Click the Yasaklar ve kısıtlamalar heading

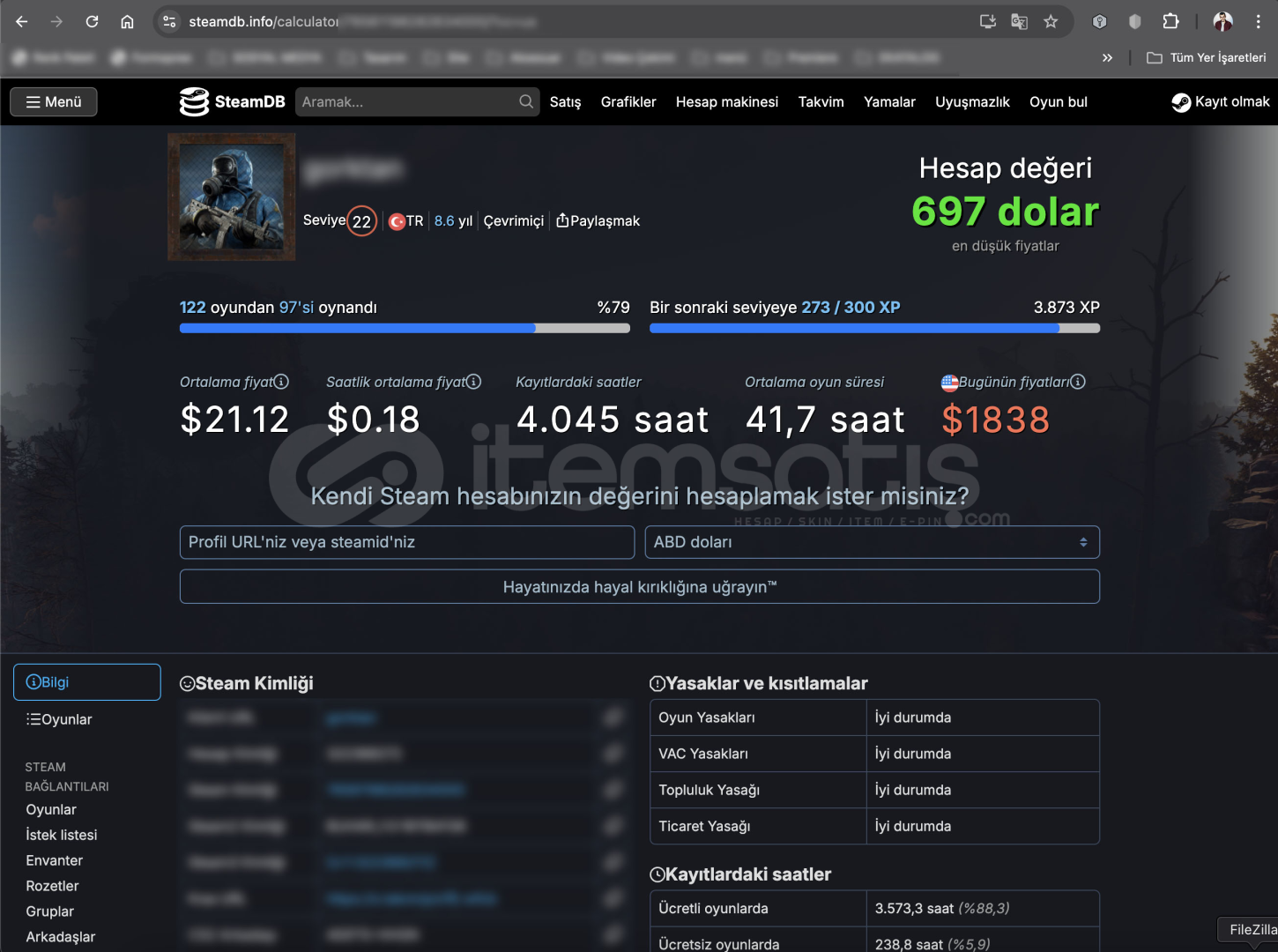(759, 683)
